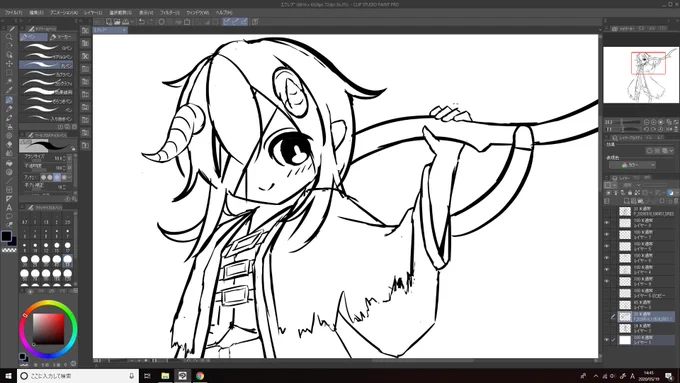Open the レイヤー(L) menu
Screen dimensions: 680x383
tap(93, 13)
